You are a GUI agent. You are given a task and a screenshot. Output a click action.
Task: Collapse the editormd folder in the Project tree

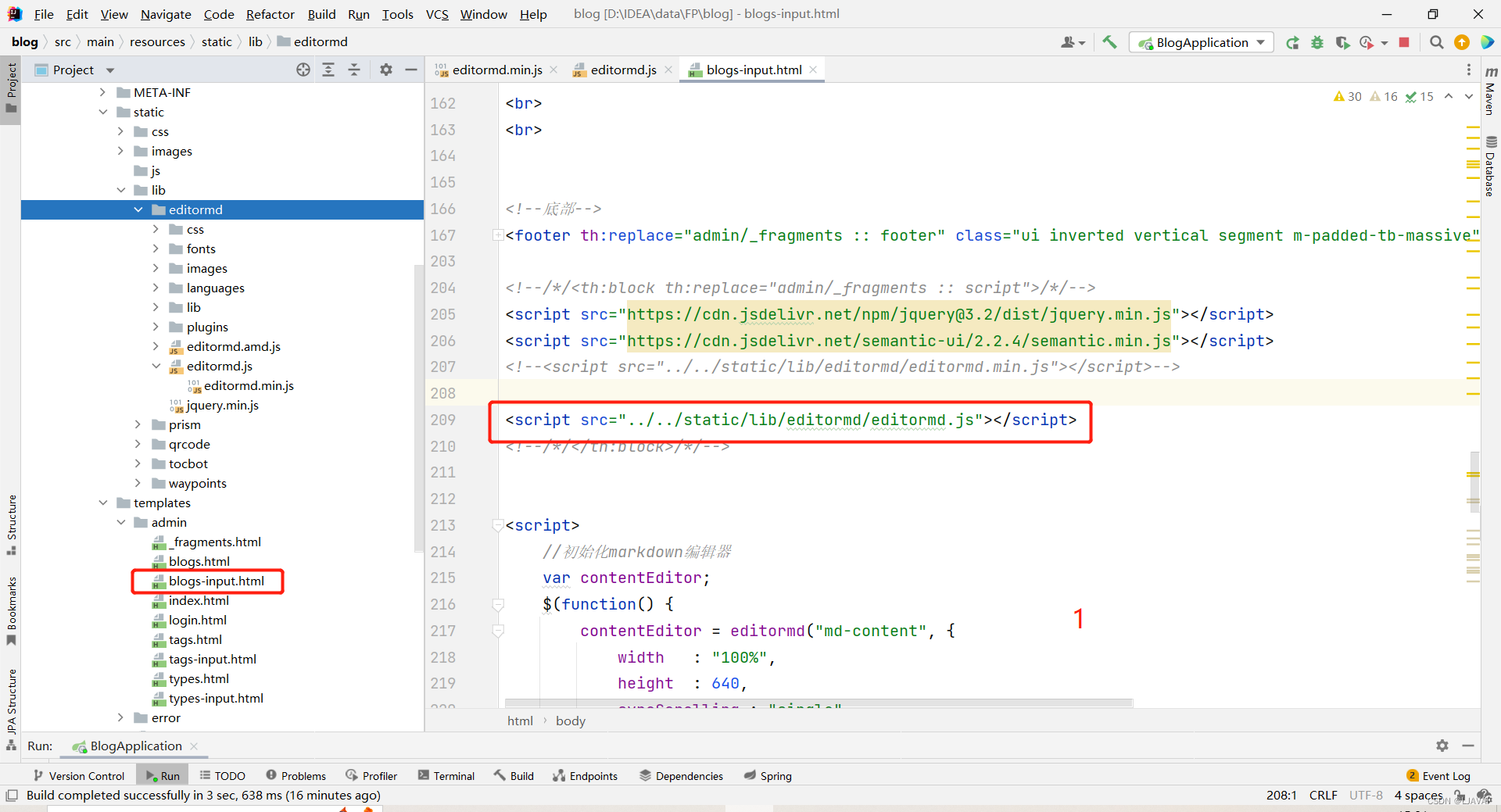[x=138, y=209]
